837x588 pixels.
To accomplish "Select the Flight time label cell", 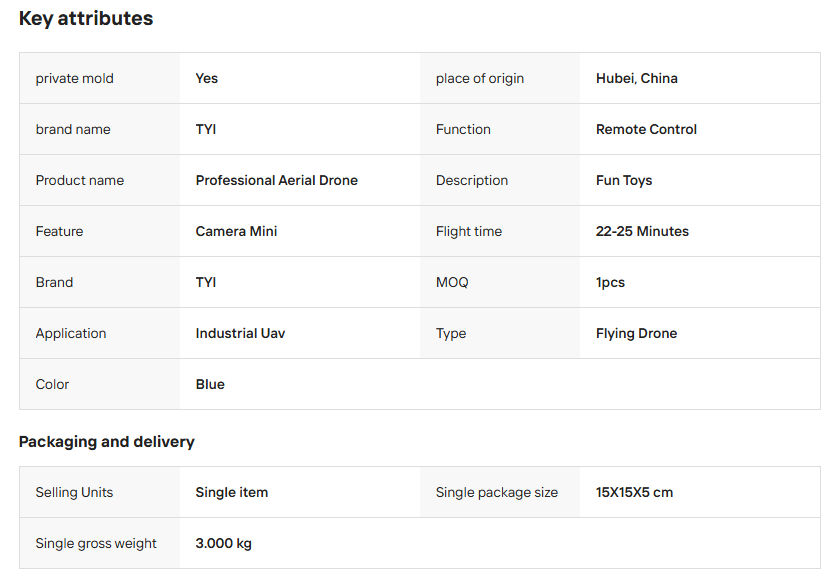I will click(469, 232).
